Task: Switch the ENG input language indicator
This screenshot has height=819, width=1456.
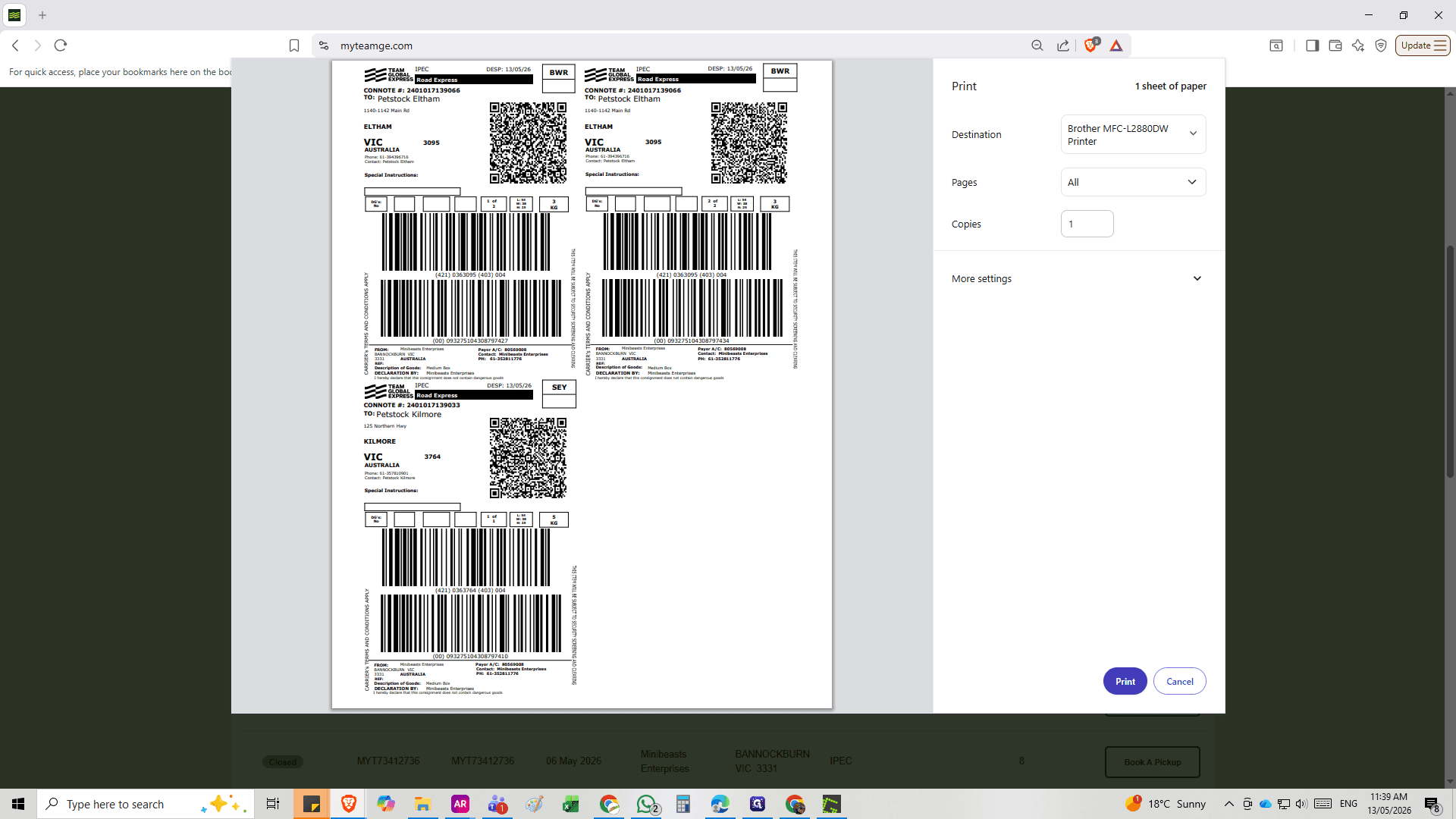Action: [x=1348, y=804]
